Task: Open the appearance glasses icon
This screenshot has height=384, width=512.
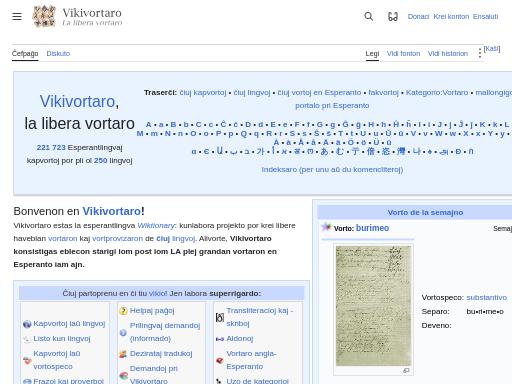Action: 393,16
